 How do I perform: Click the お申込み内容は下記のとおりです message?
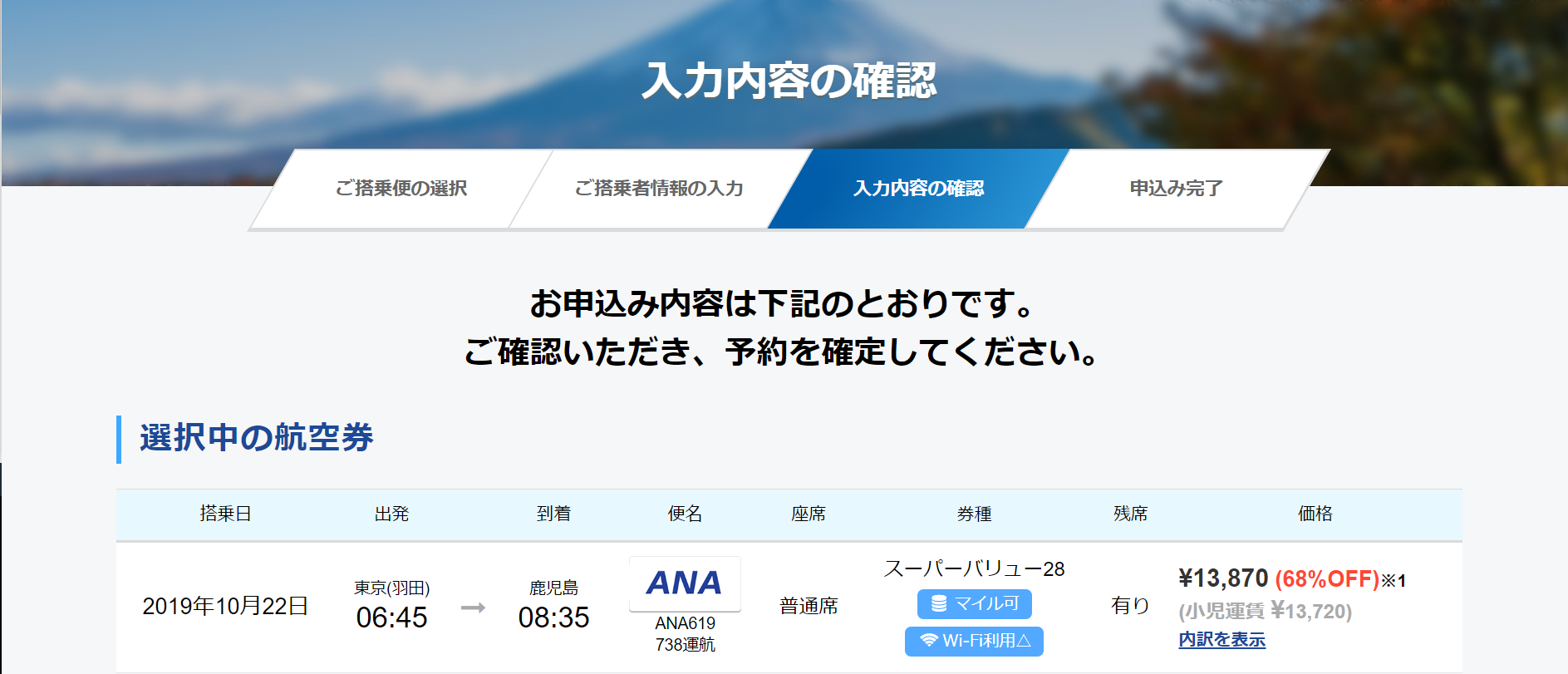coord(783,303)
